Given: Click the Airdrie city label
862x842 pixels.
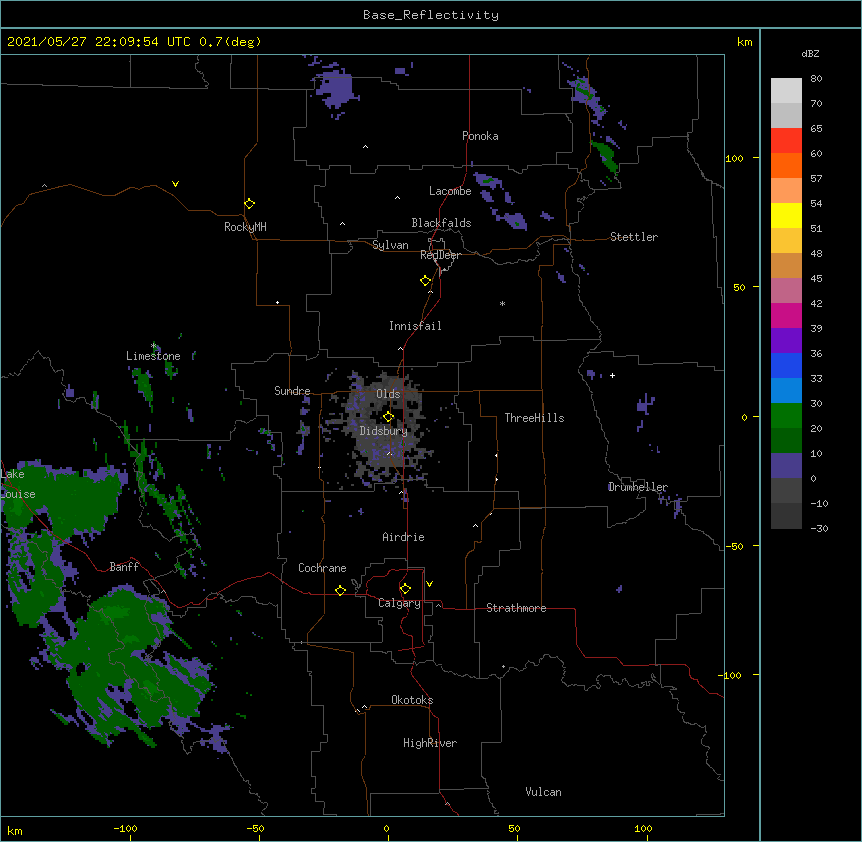Looking at the screenshot, I should [403, 537].
